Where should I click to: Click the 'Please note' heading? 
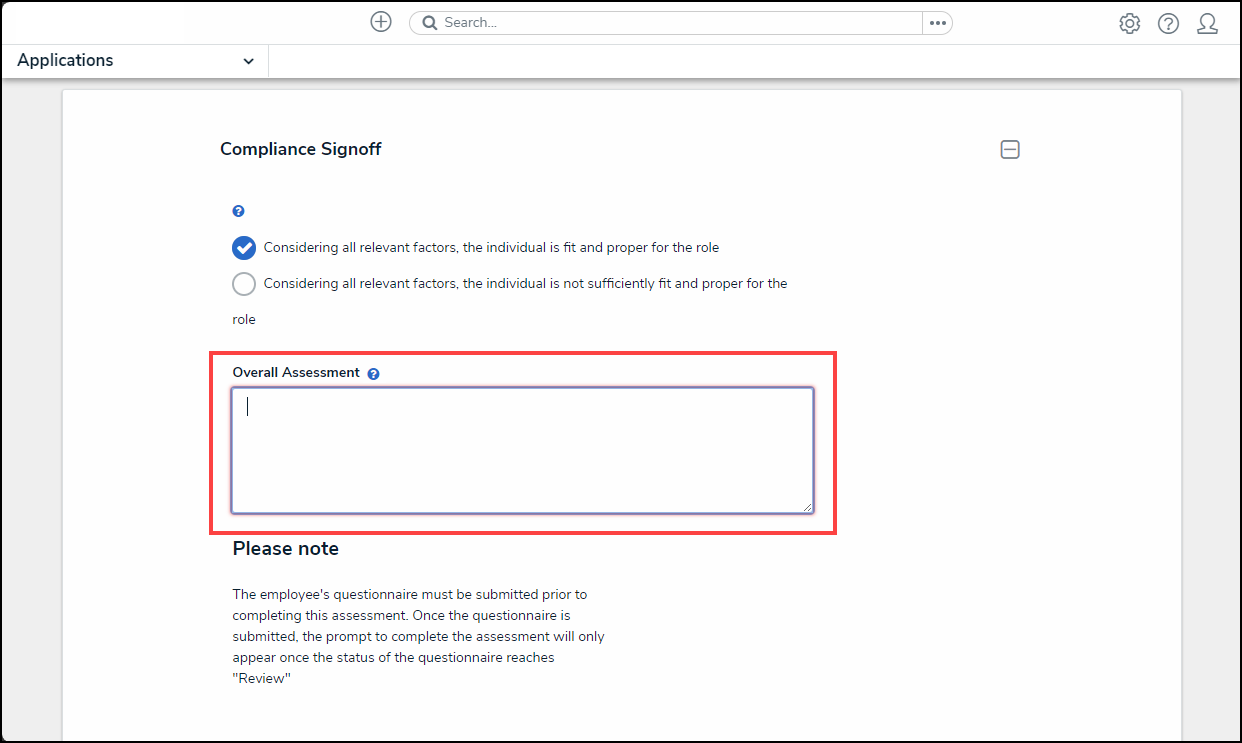click(x=285, y=549)
